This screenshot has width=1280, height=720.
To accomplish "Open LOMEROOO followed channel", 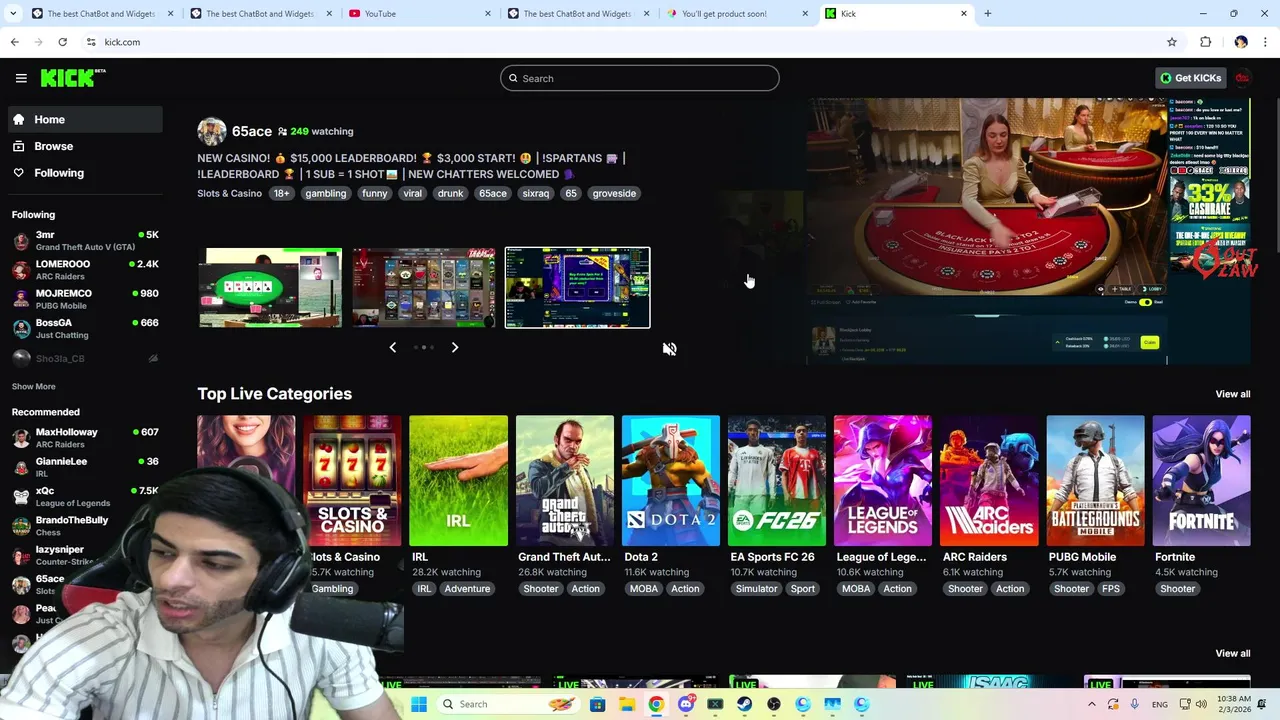I will [x=85, y=270].
